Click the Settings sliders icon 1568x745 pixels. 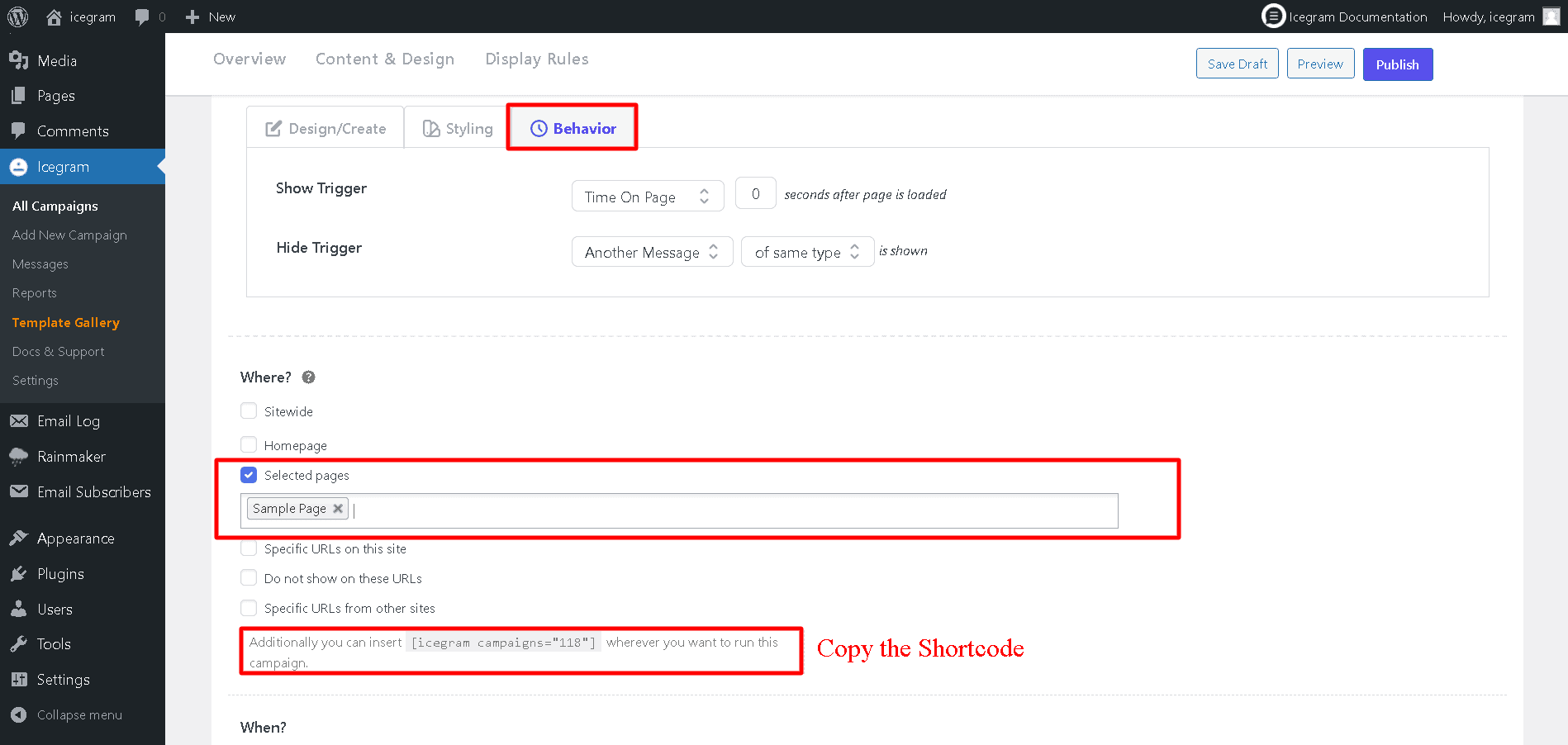click(x=19, y=679)
